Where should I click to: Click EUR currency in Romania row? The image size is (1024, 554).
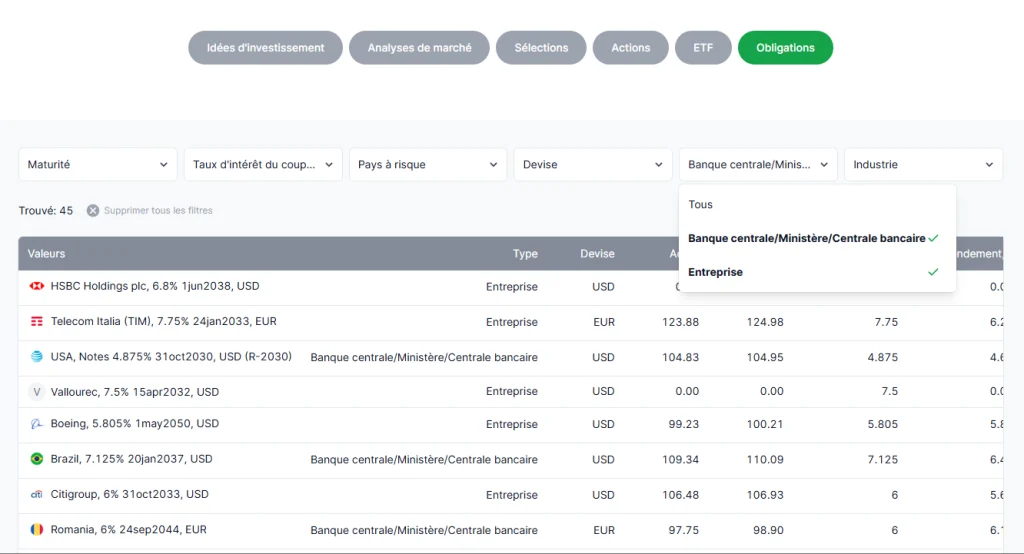[604, 530]
